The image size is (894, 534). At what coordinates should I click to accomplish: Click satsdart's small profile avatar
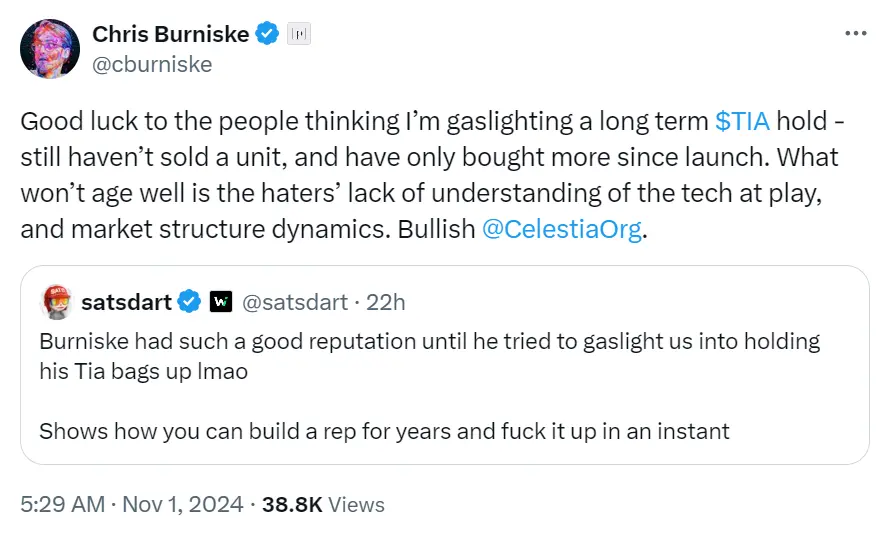[x=55, y=301]
